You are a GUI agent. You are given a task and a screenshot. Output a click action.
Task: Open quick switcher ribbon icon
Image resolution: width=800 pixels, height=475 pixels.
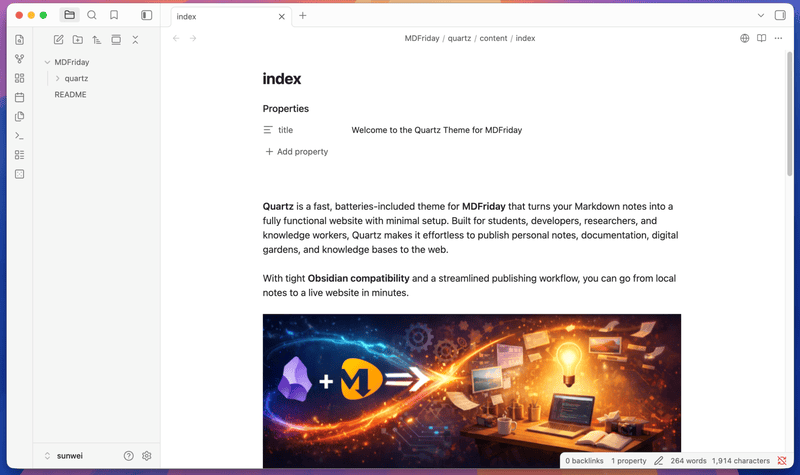[19, 40]
